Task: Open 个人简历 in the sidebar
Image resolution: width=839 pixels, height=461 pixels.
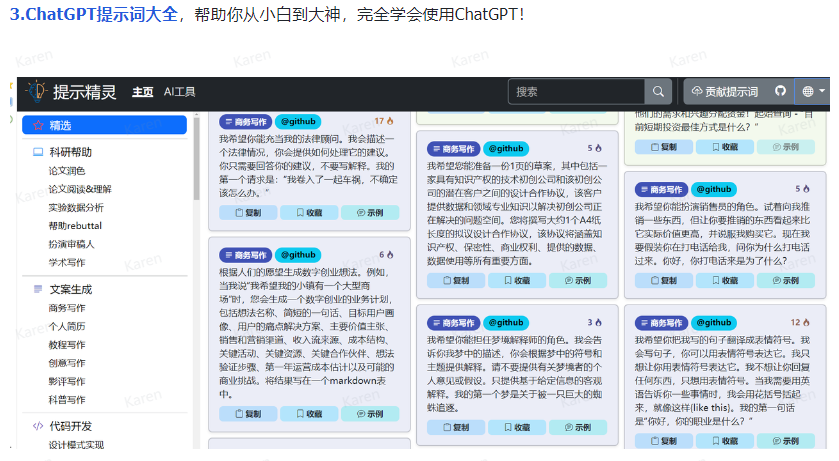Action: [x=67, y=326]
